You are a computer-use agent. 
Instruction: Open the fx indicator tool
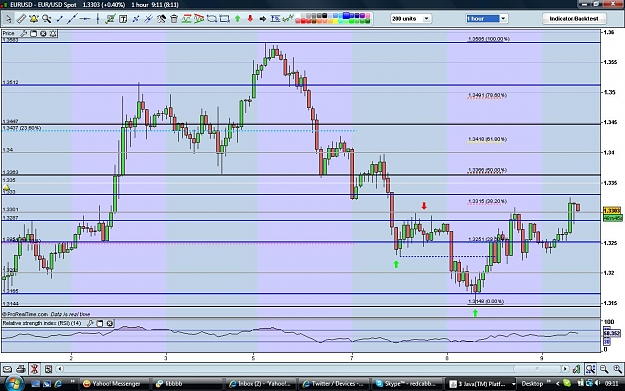[275, 19]
